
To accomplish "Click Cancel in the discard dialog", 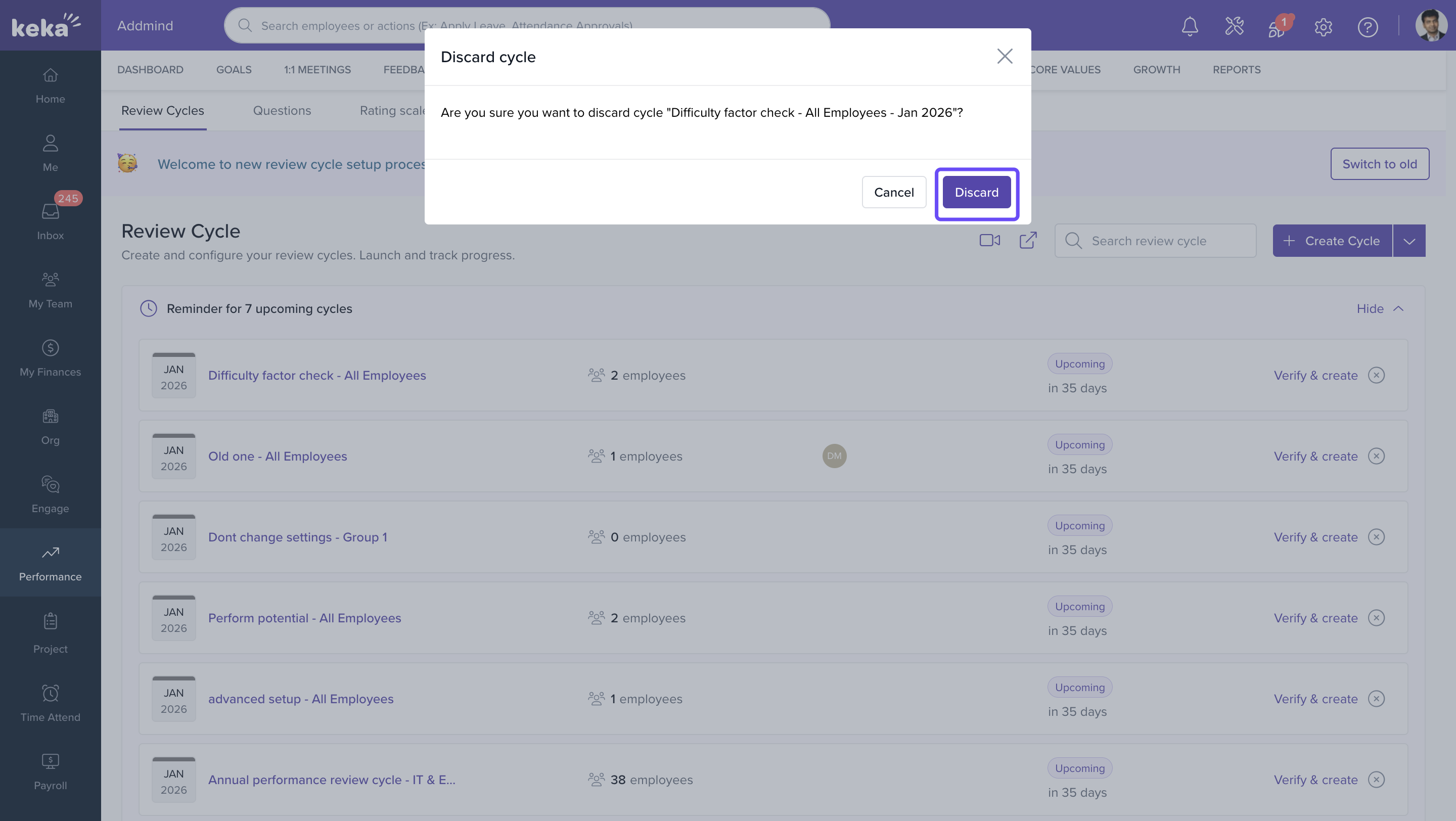I will click(x=894, y=192).
